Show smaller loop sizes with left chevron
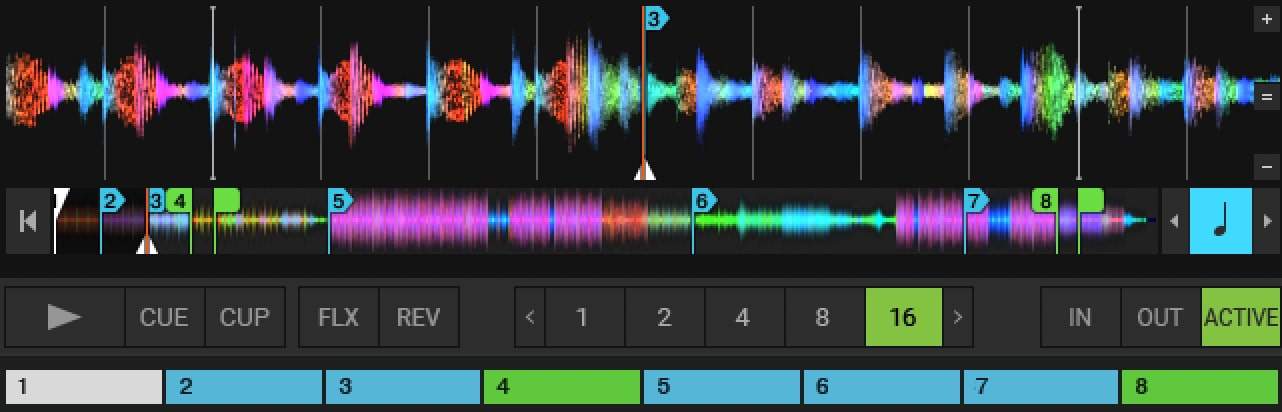Screen dimensions: 1282x412 [530, 317]
